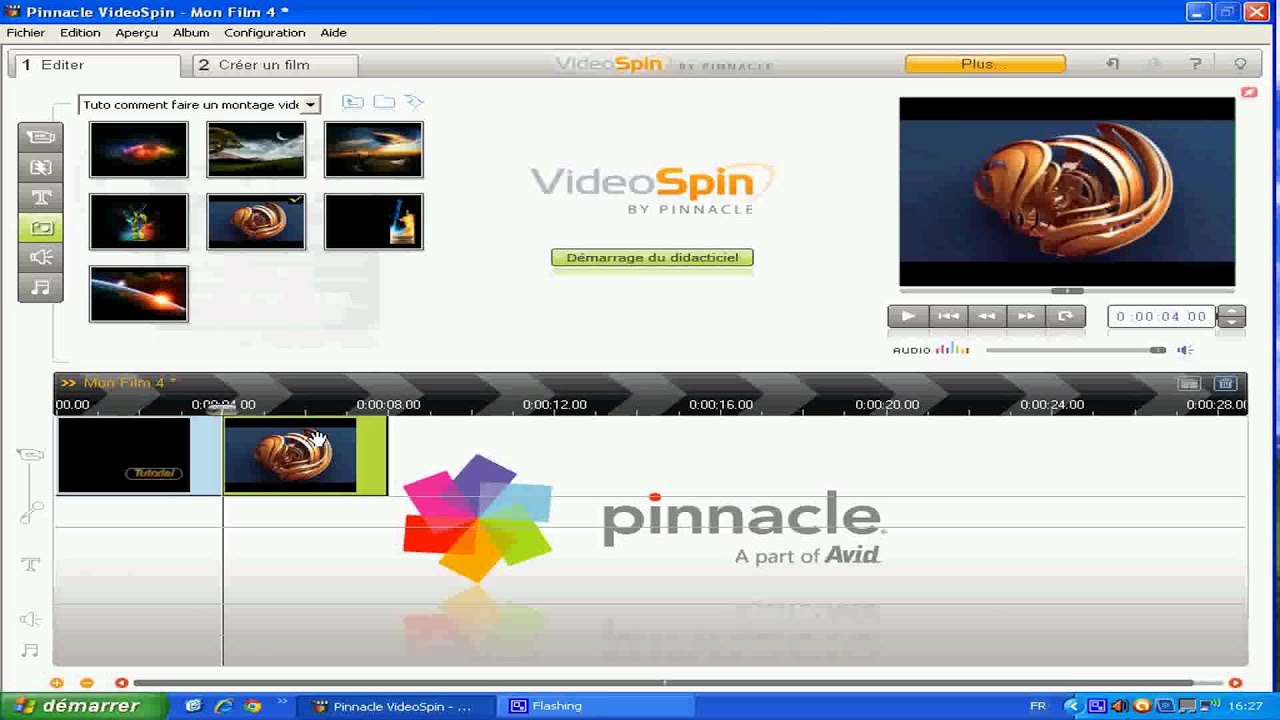
Task: Open the Configuration menu
Action: coord(265,33)
